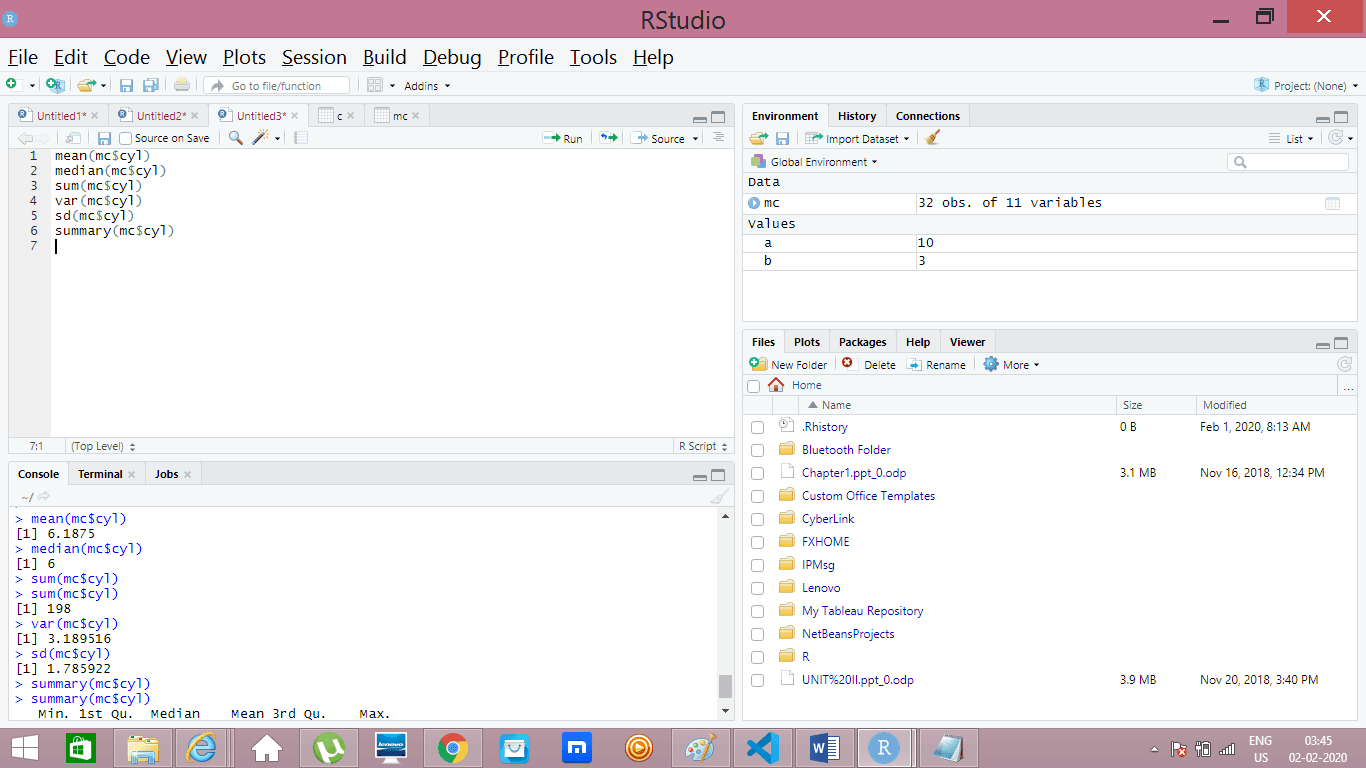
Task: Tick the checkbox for Chapter1.ppt_0.odp
Action: pos(757,473)
